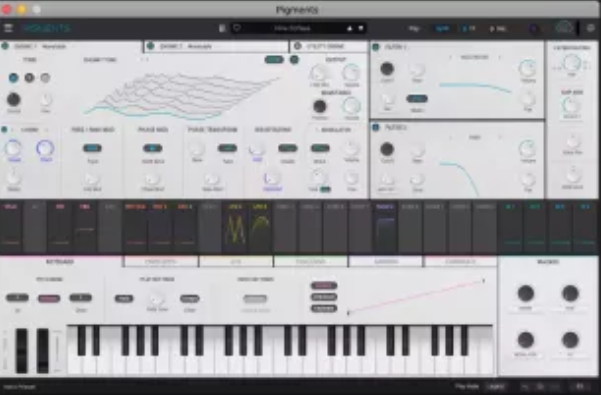
Task: Switch to the LFO modulation tab
Action: [236, 262]
